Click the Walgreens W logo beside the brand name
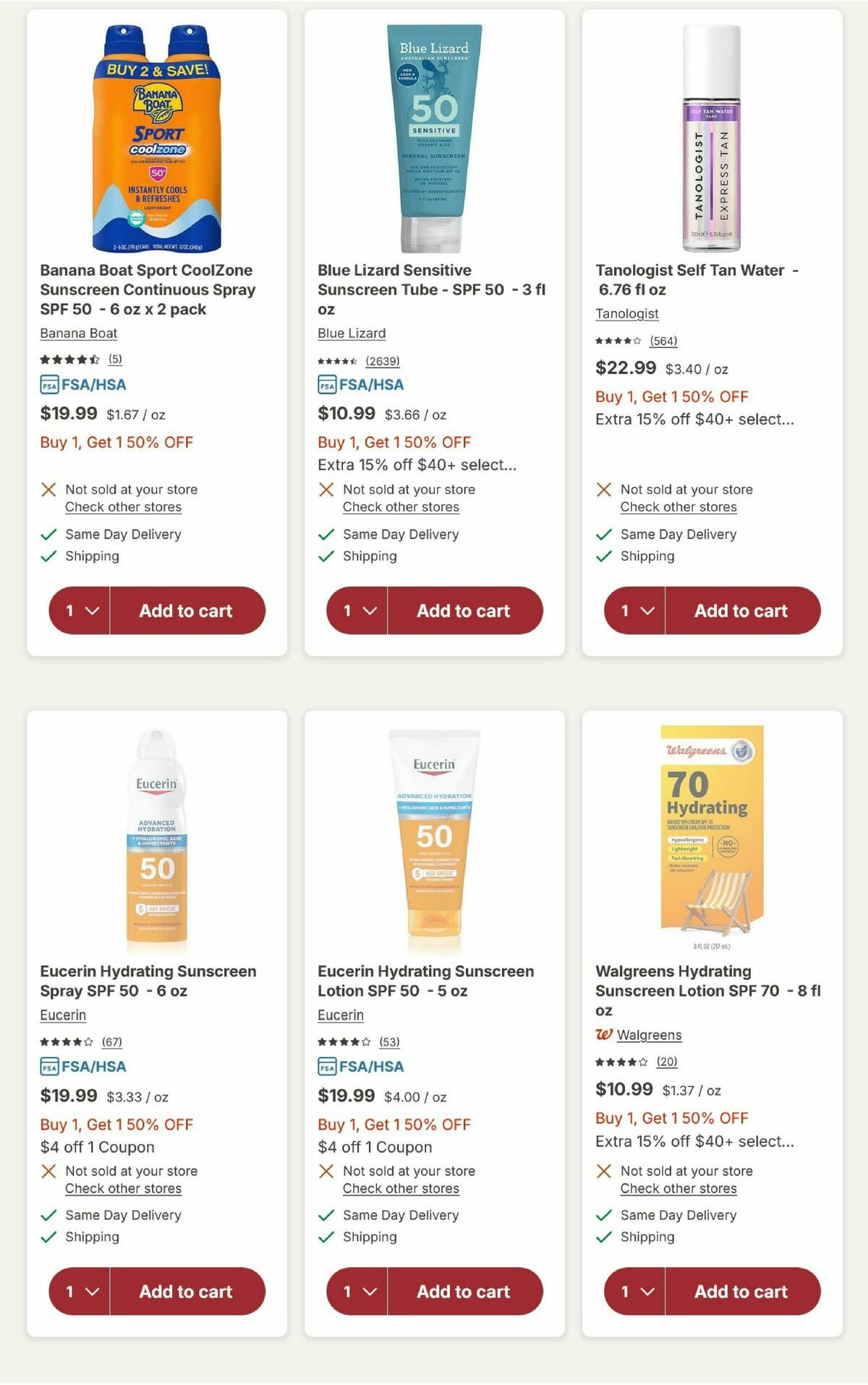The height and width of the screenshot is (1385, 868). (x=605, y=1034)
